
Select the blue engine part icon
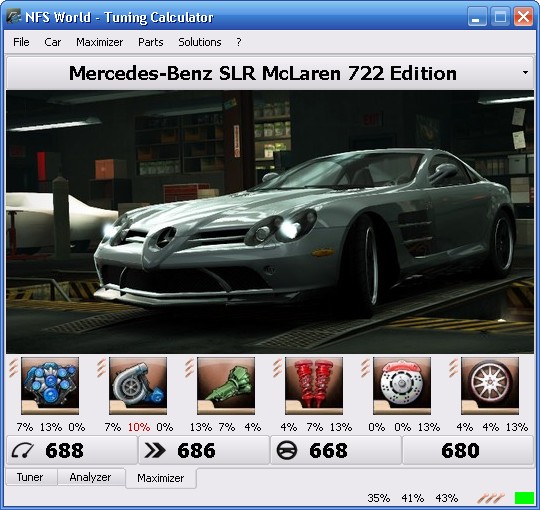(50, 386)
